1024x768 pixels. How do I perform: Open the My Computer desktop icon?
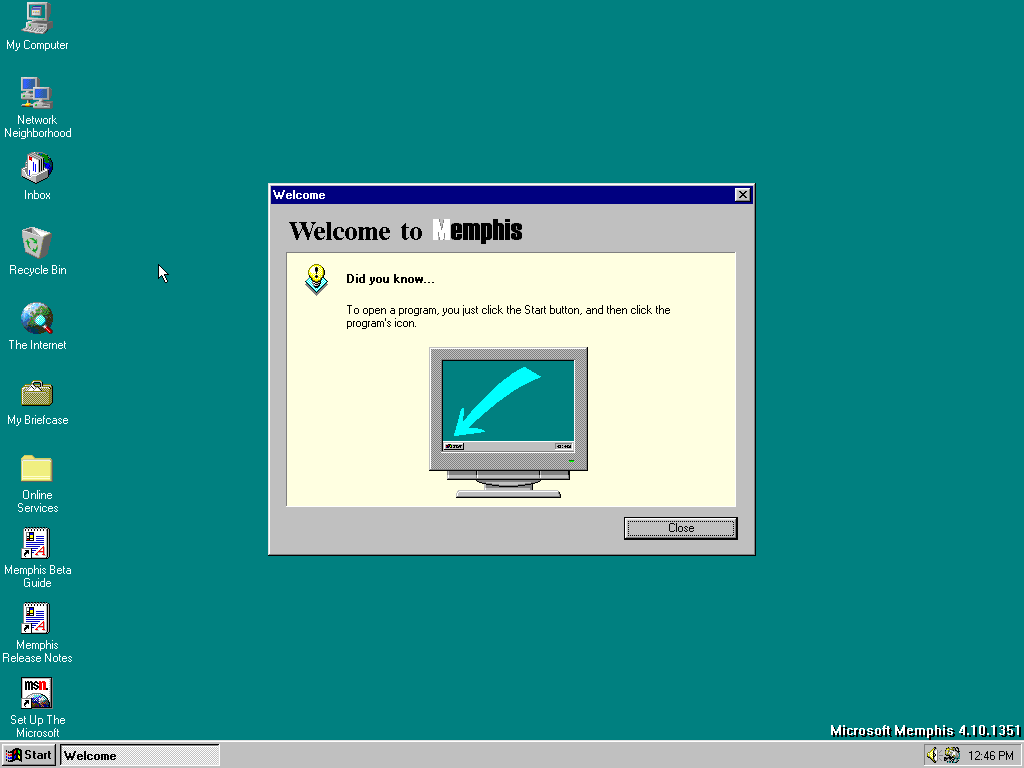pyautogui.click(x=37, y=18)
